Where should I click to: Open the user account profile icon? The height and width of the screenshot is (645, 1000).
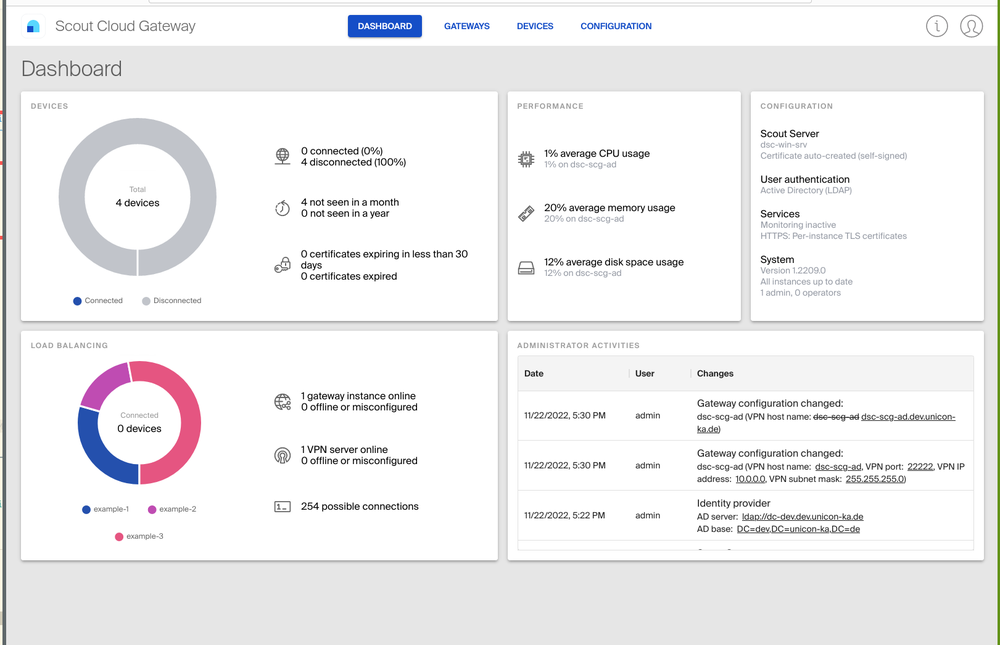point(971,26)
